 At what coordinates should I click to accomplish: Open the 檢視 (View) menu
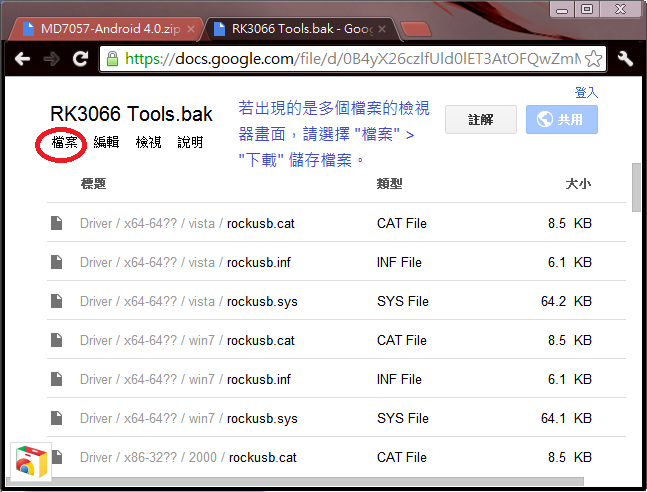click(x=148, y=142)
